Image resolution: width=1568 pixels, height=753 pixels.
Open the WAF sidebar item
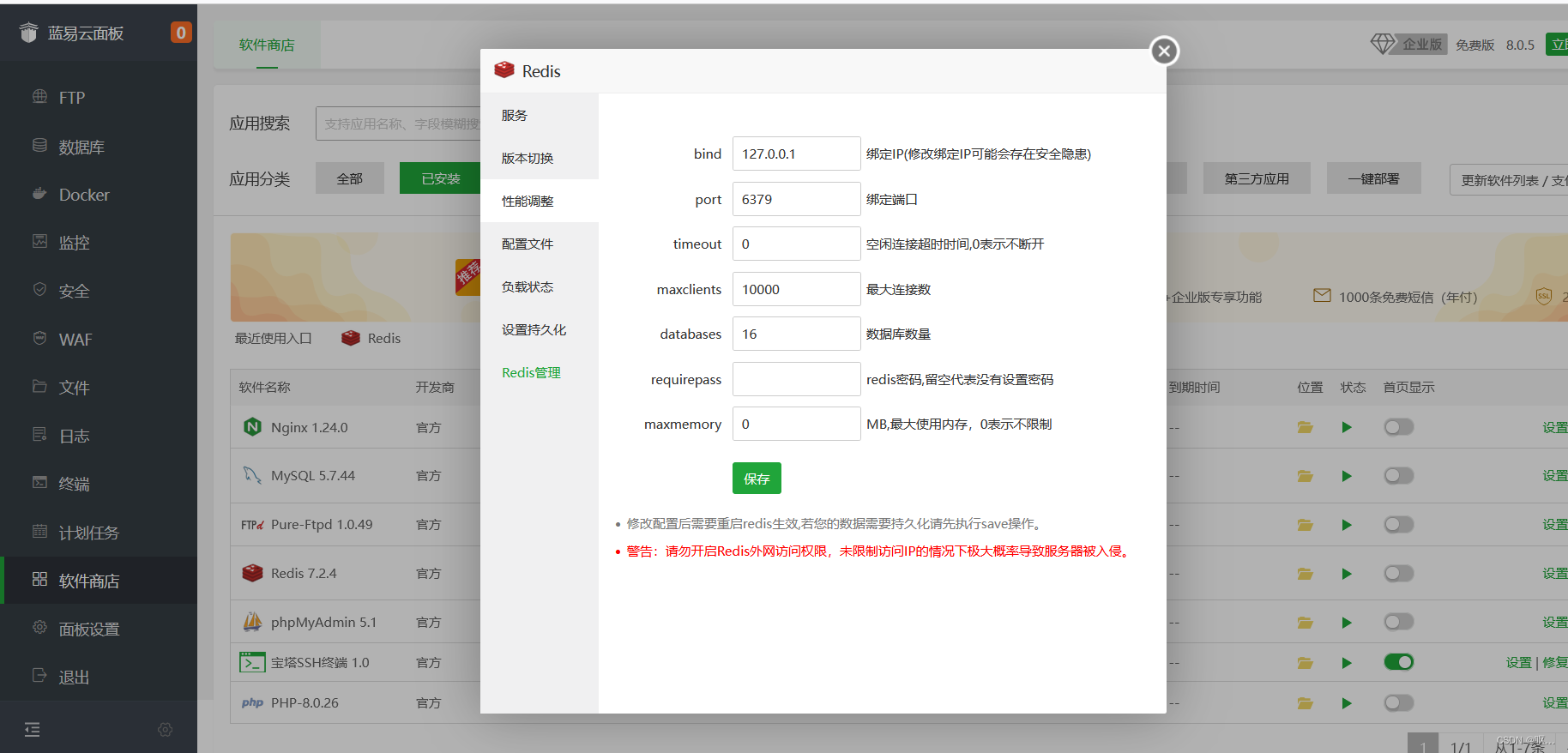[x=99, y=340]
